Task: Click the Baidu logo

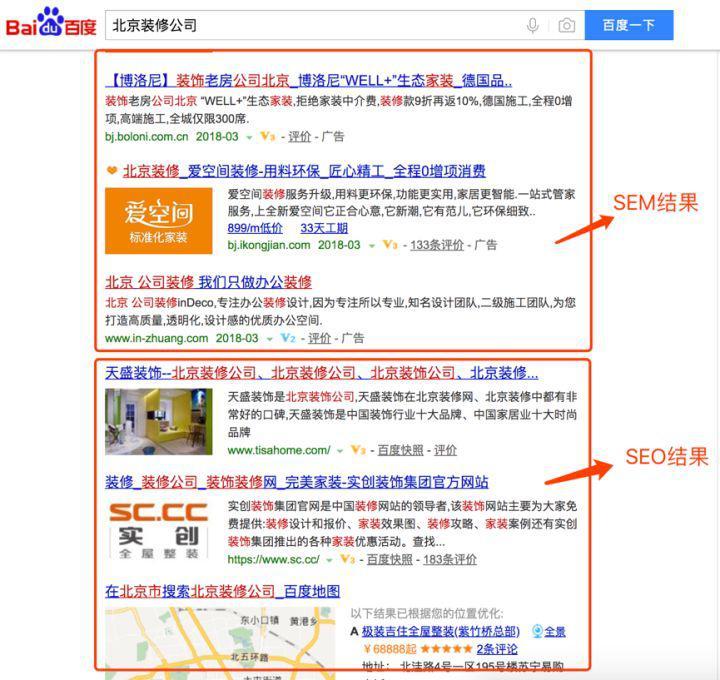Action: pyautogui.click(x=51, y=22)
